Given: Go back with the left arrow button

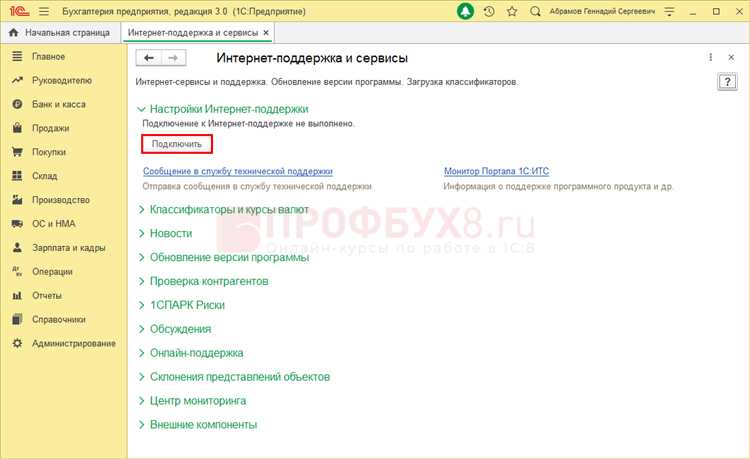Looking at the screenshot, I should (x=149, y=58).
